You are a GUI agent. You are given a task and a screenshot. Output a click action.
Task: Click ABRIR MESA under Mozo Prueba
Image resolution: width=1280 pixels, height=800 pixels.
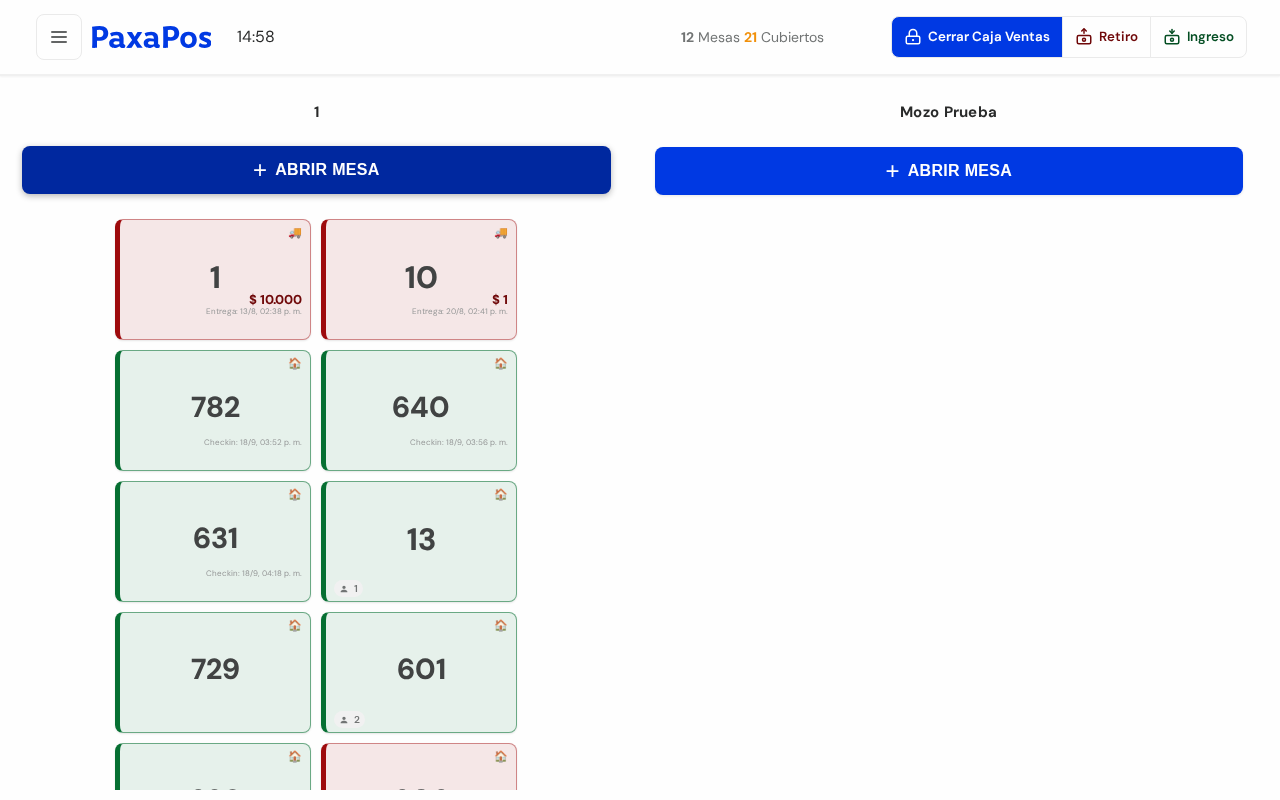pyautogui.click(x=949, y=171)
